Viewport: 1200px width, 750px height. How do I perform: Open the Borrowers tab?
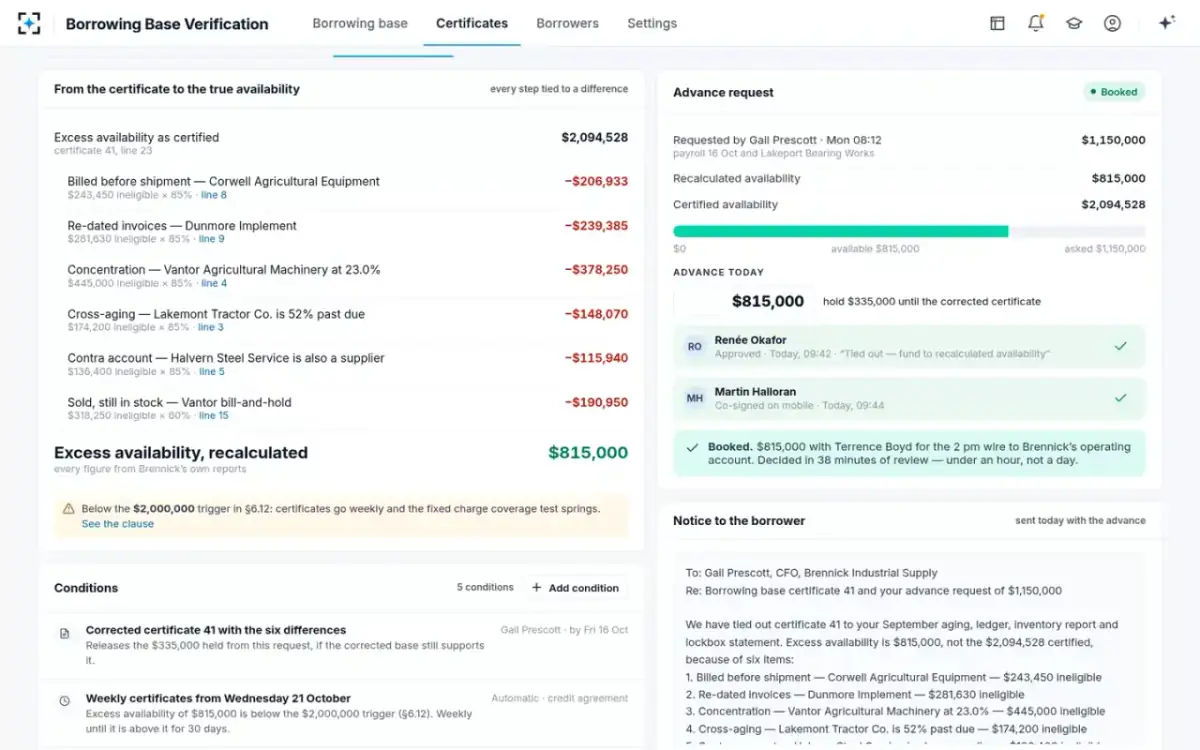coord(567,23)
